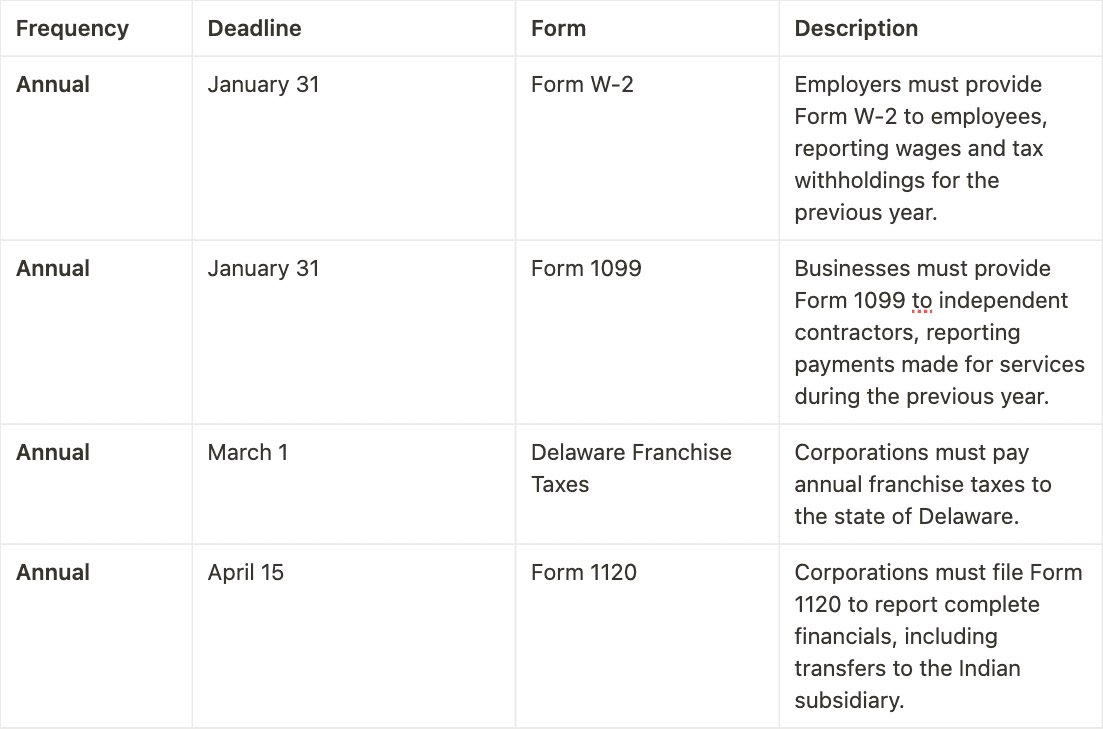This screenshot has height=729, width=1103.
Task: Click the March 1 deadline cell
Action: [x=247, y=453]
